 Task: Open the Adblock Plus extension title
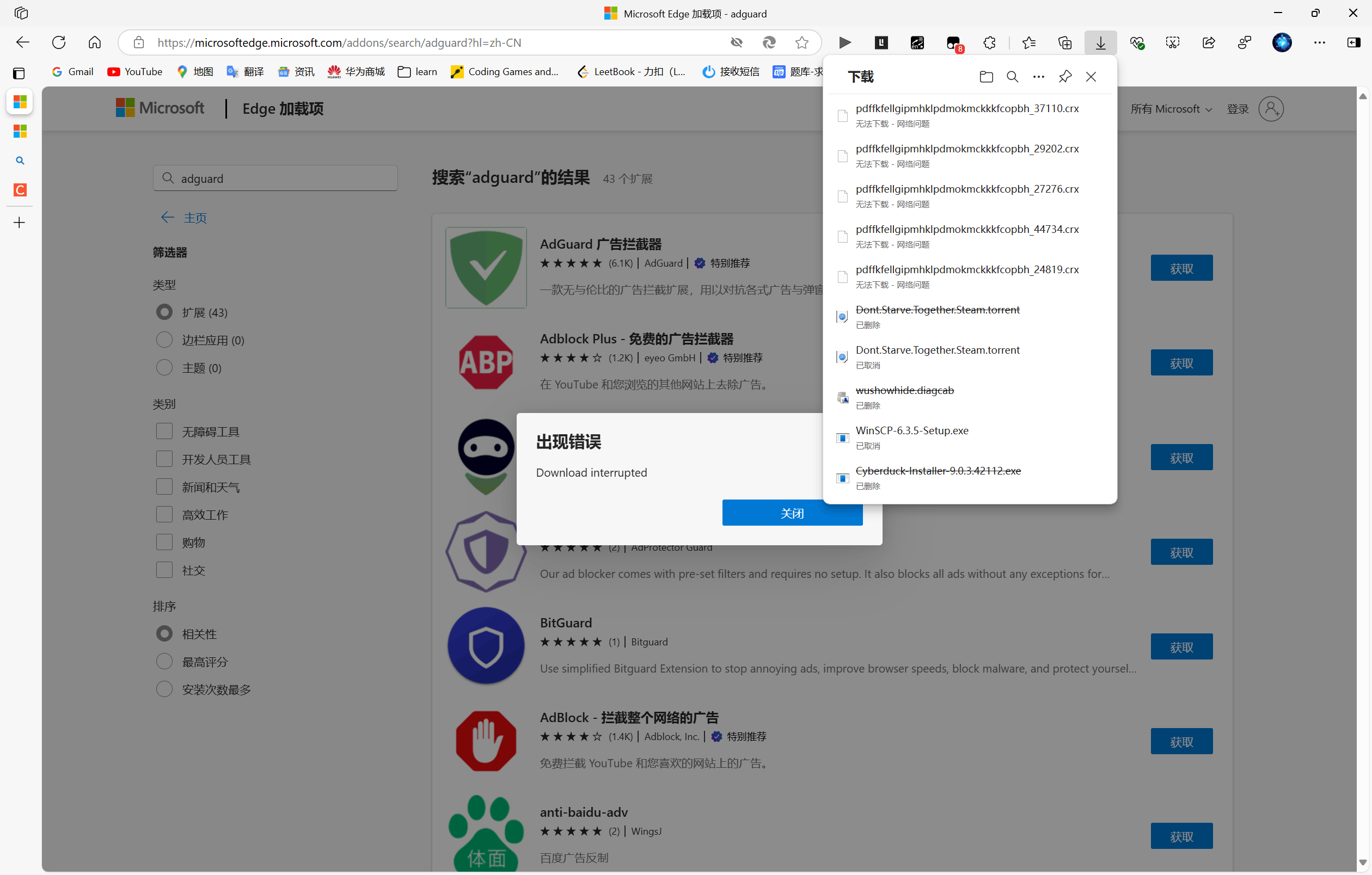[636, 338]
